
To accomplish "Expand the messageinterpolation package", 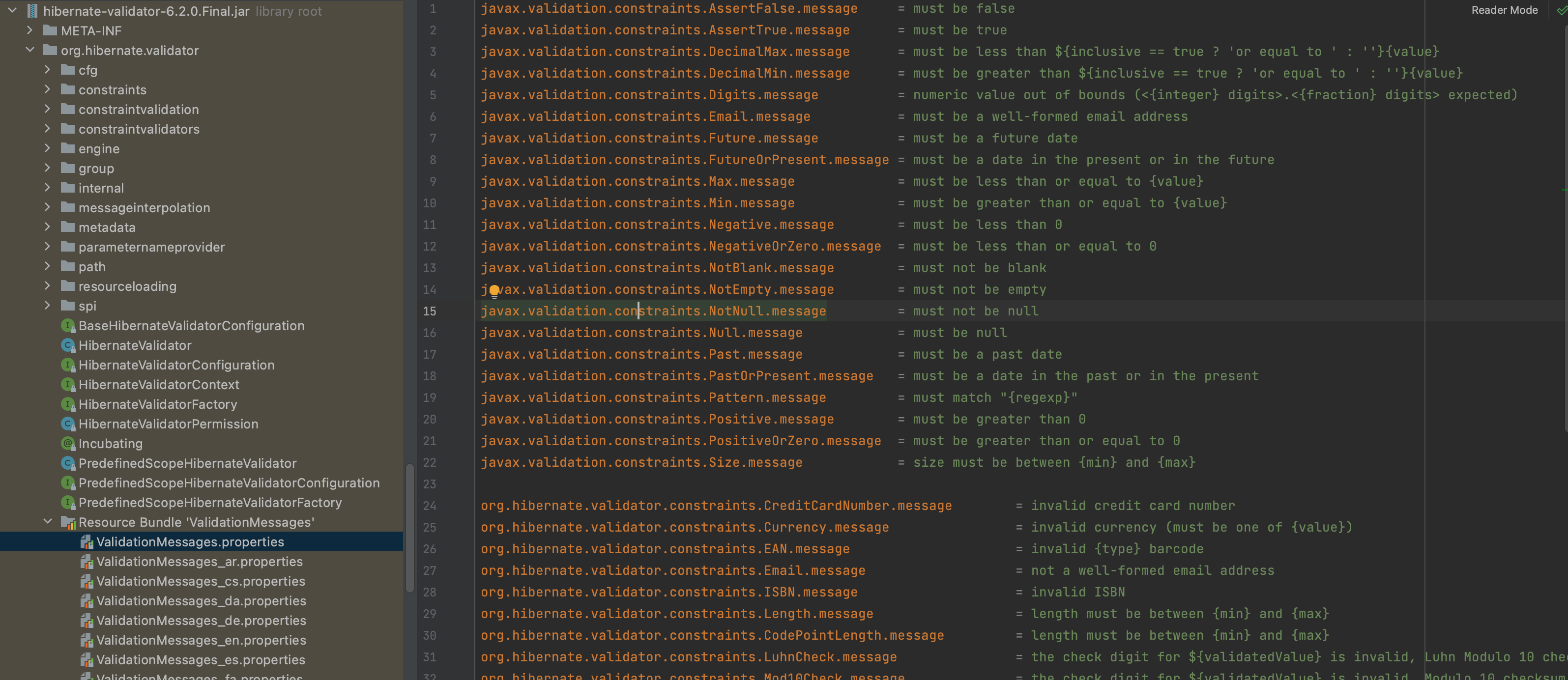I will click(48, 207).
